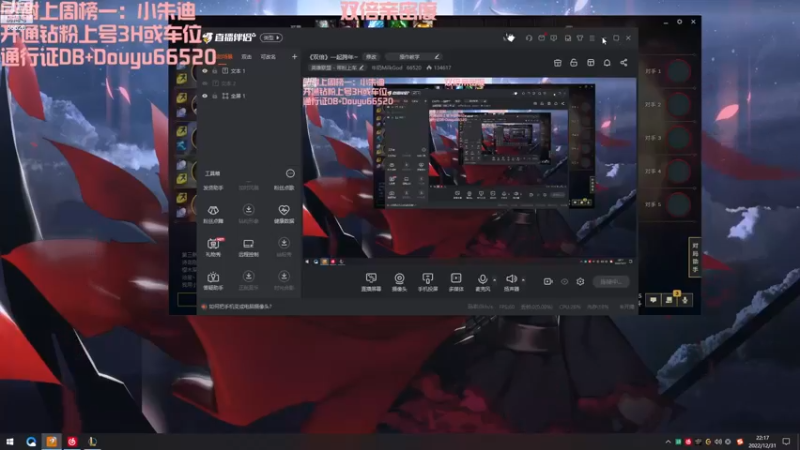Start recording with the camcorder icon
This screenshot has width=800, height=450.
click(548, 282)
